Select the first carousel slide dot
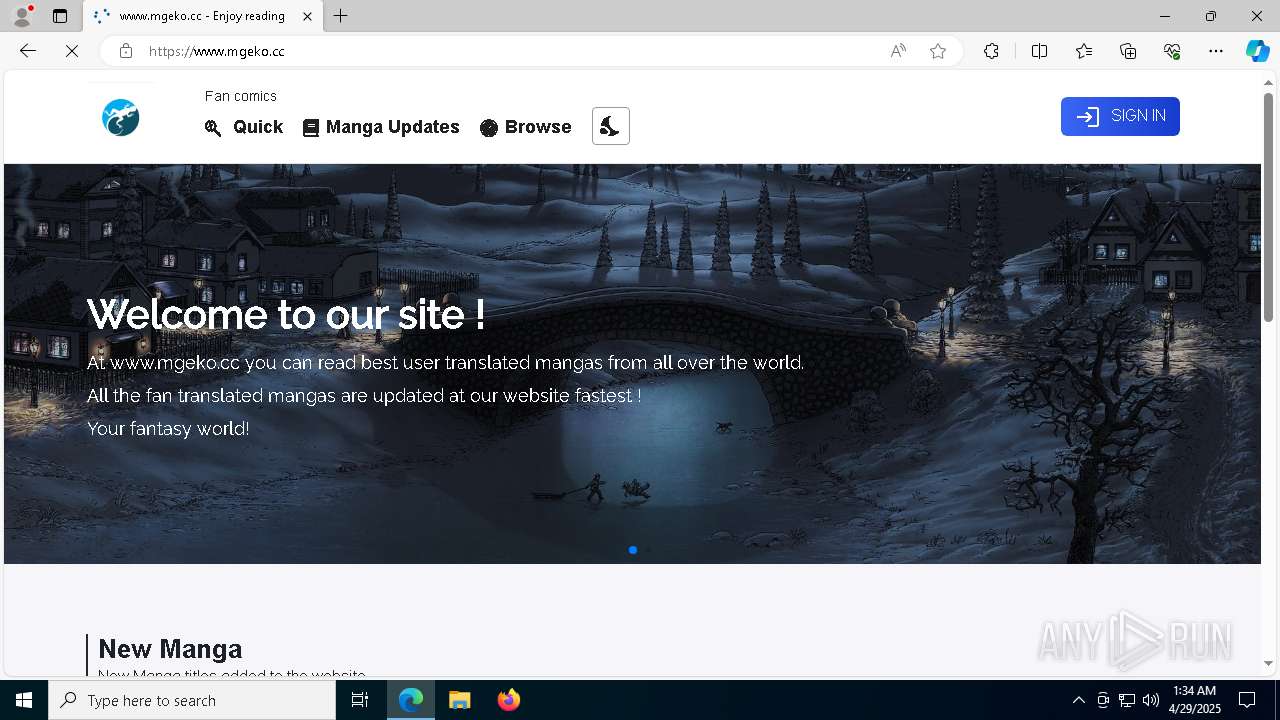 tap(633, 550)
